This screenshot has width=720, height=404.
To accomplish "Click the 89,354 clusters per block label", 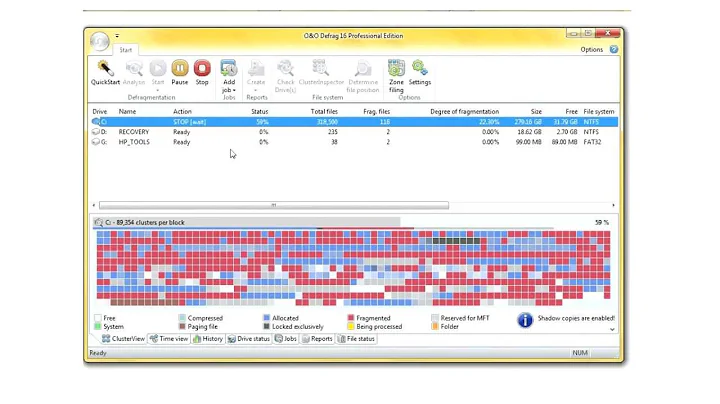I will coord(151,222).
